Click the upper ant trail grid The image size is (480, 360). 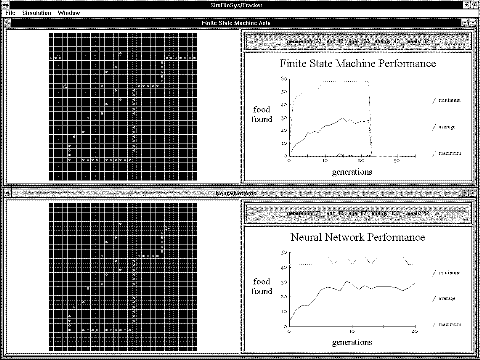(123, 107)
